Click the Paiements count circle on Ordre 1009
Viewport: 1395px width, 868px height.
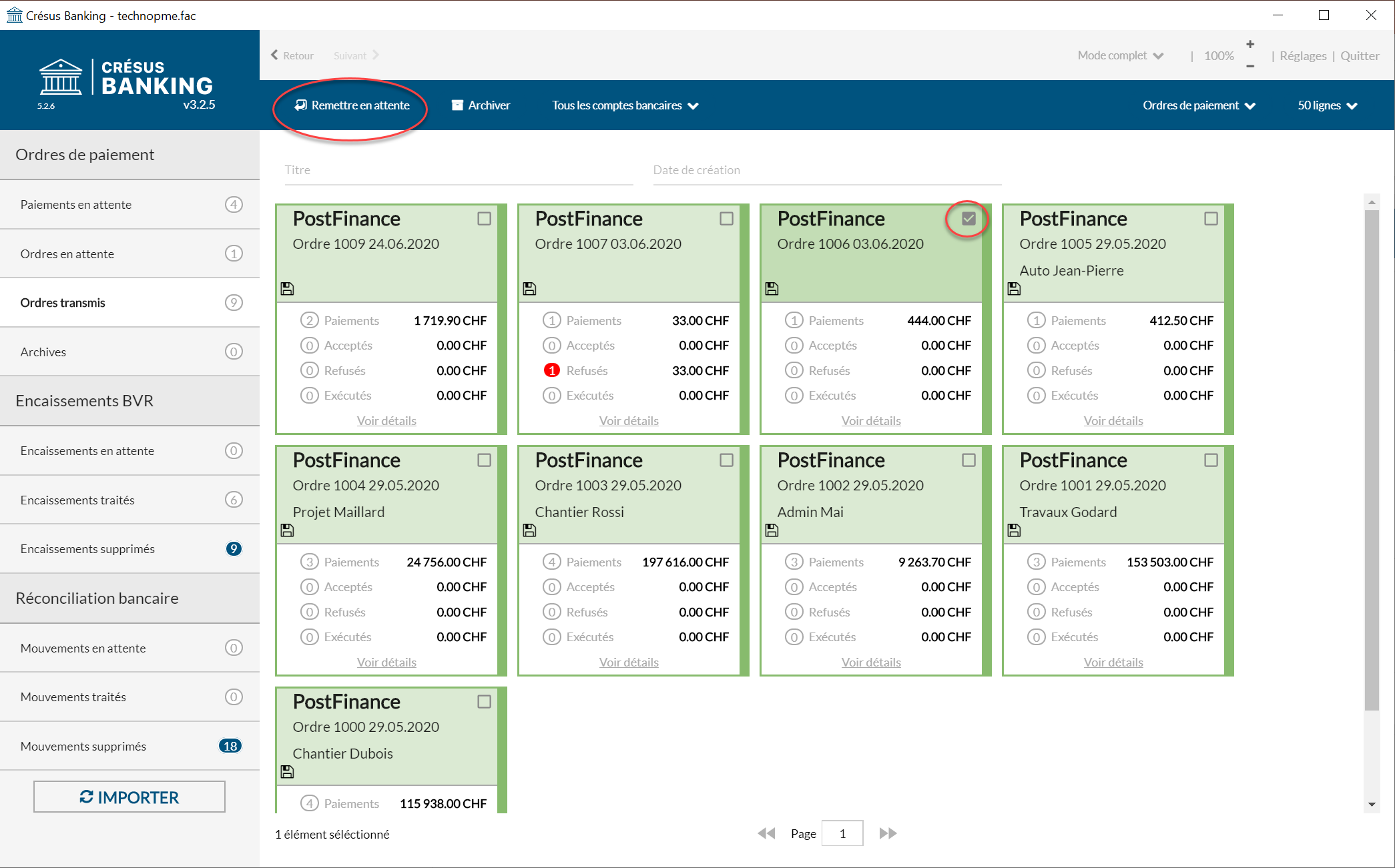(309, 320)
